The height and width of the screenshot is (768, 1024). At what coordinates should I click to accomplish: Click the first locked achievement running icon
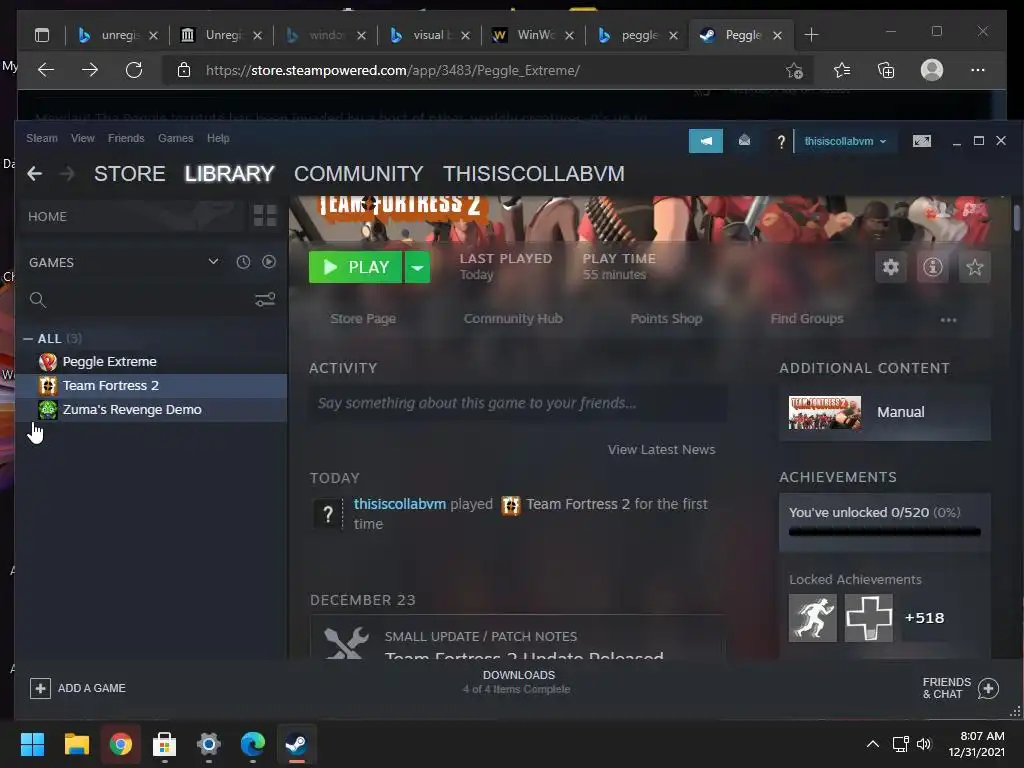[x=812, y=618]
